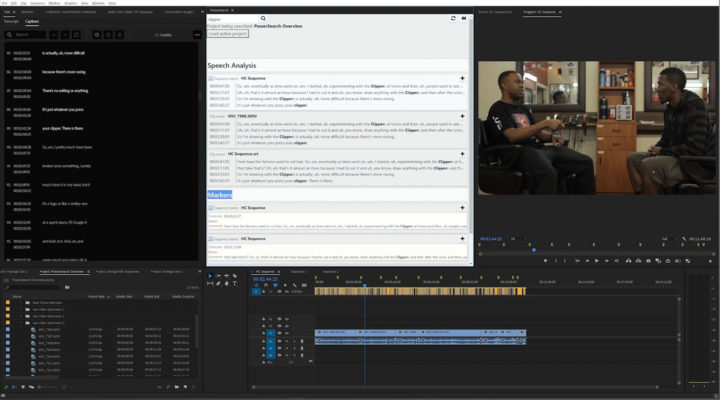Viewport: 720px width, 400px height.
Task: Open timeline display settings wrench
Action: click(x=295, y=285)
